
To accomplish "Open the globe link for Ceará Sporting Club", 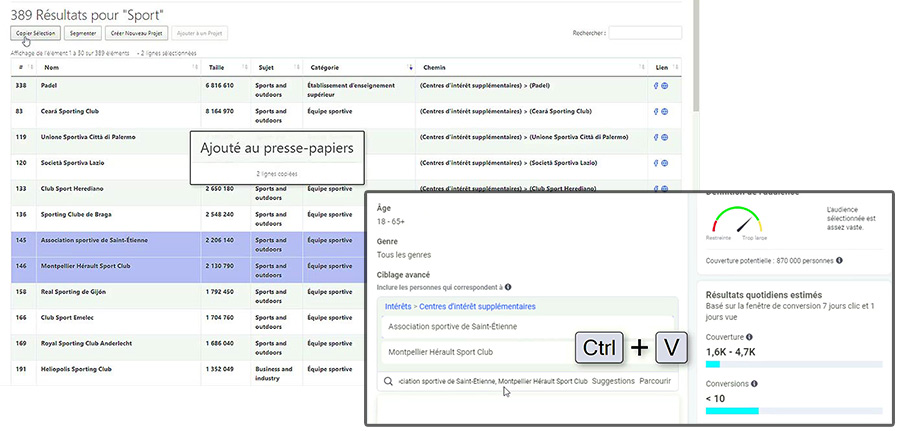I will click(664, 111).
